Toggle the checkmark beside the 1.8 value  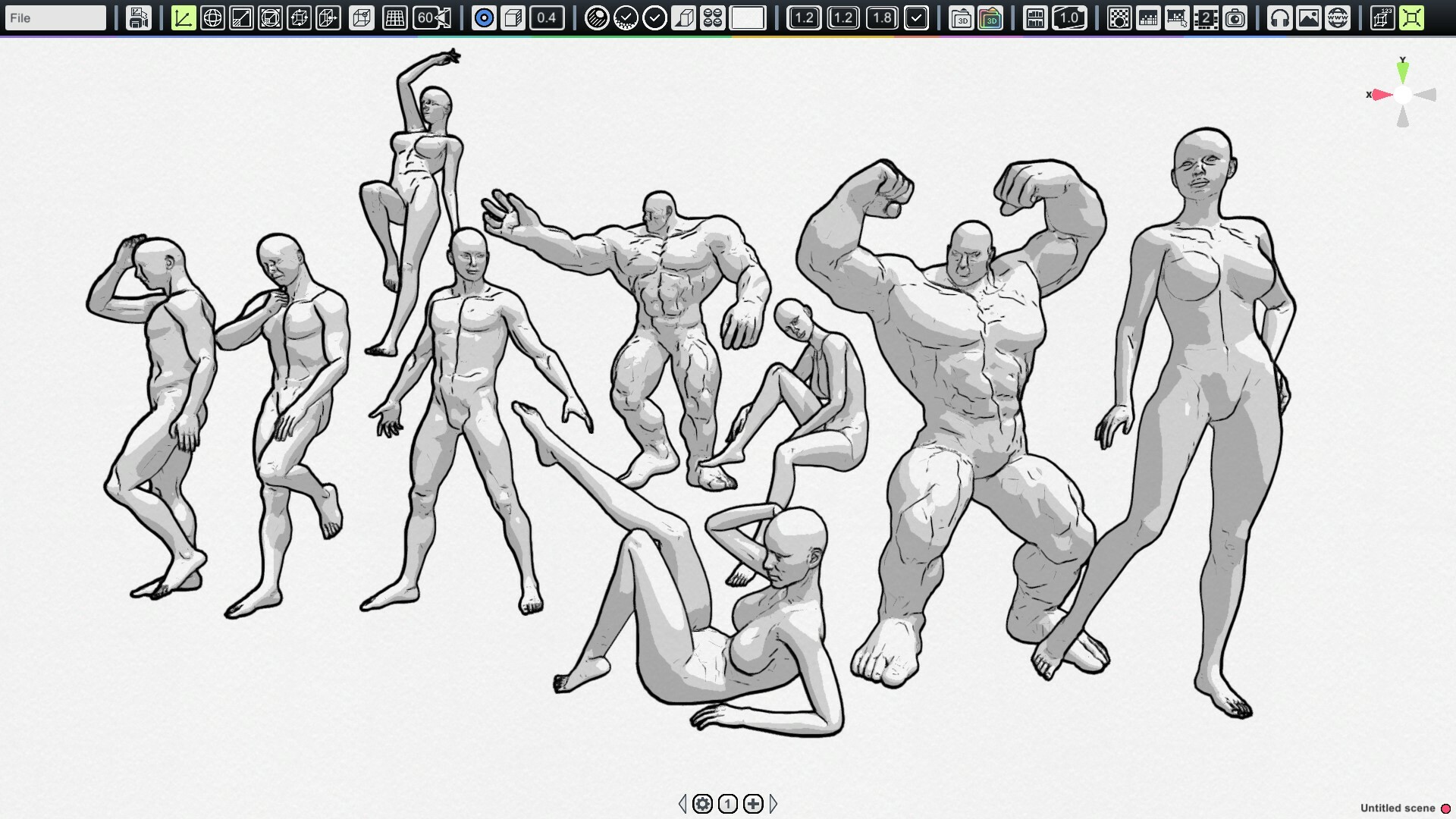click(917, 17)
